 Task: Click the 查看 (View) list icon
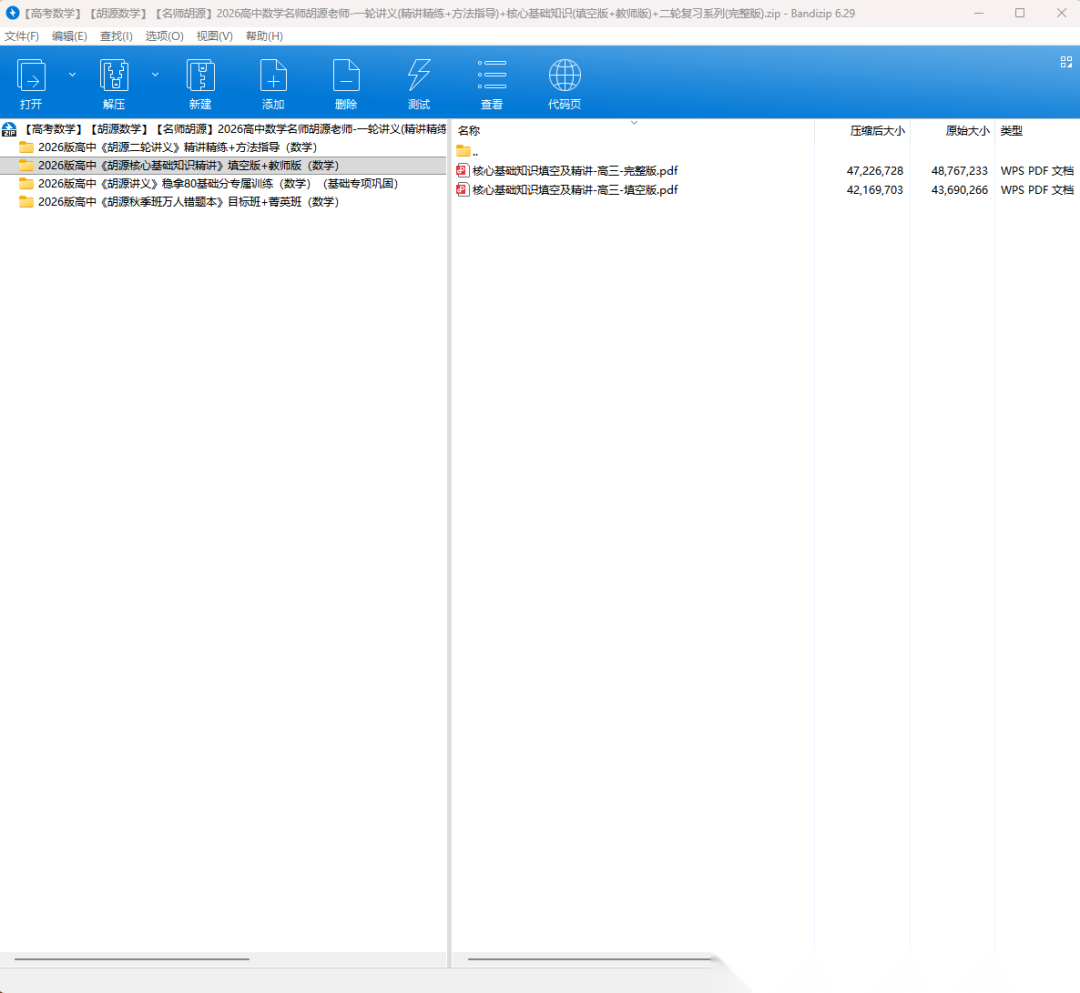coord(492,77)
